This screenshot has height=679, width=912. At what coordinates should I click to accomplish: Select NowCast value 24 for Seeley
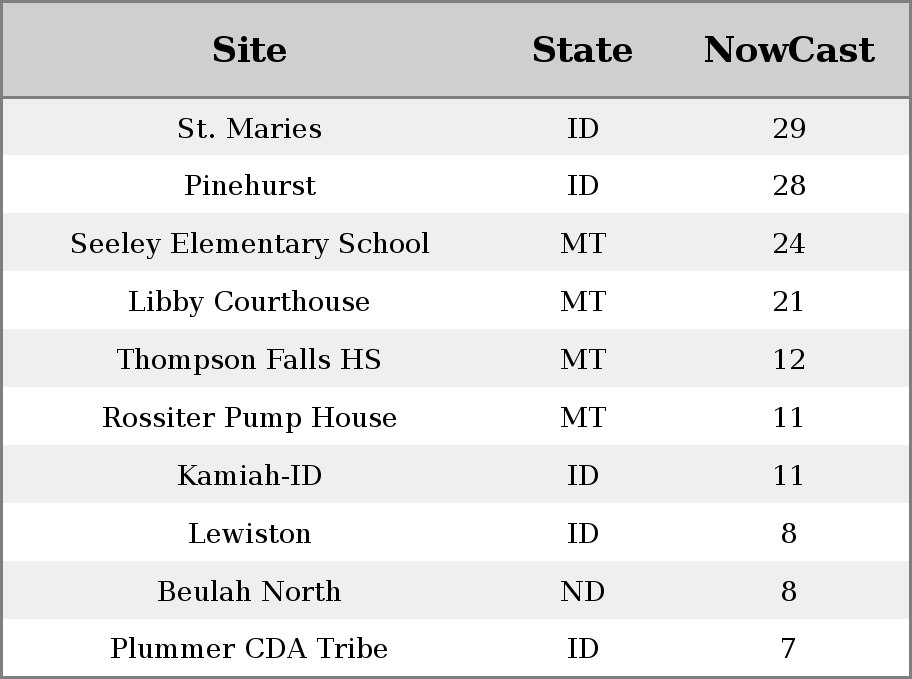(789, 244)
